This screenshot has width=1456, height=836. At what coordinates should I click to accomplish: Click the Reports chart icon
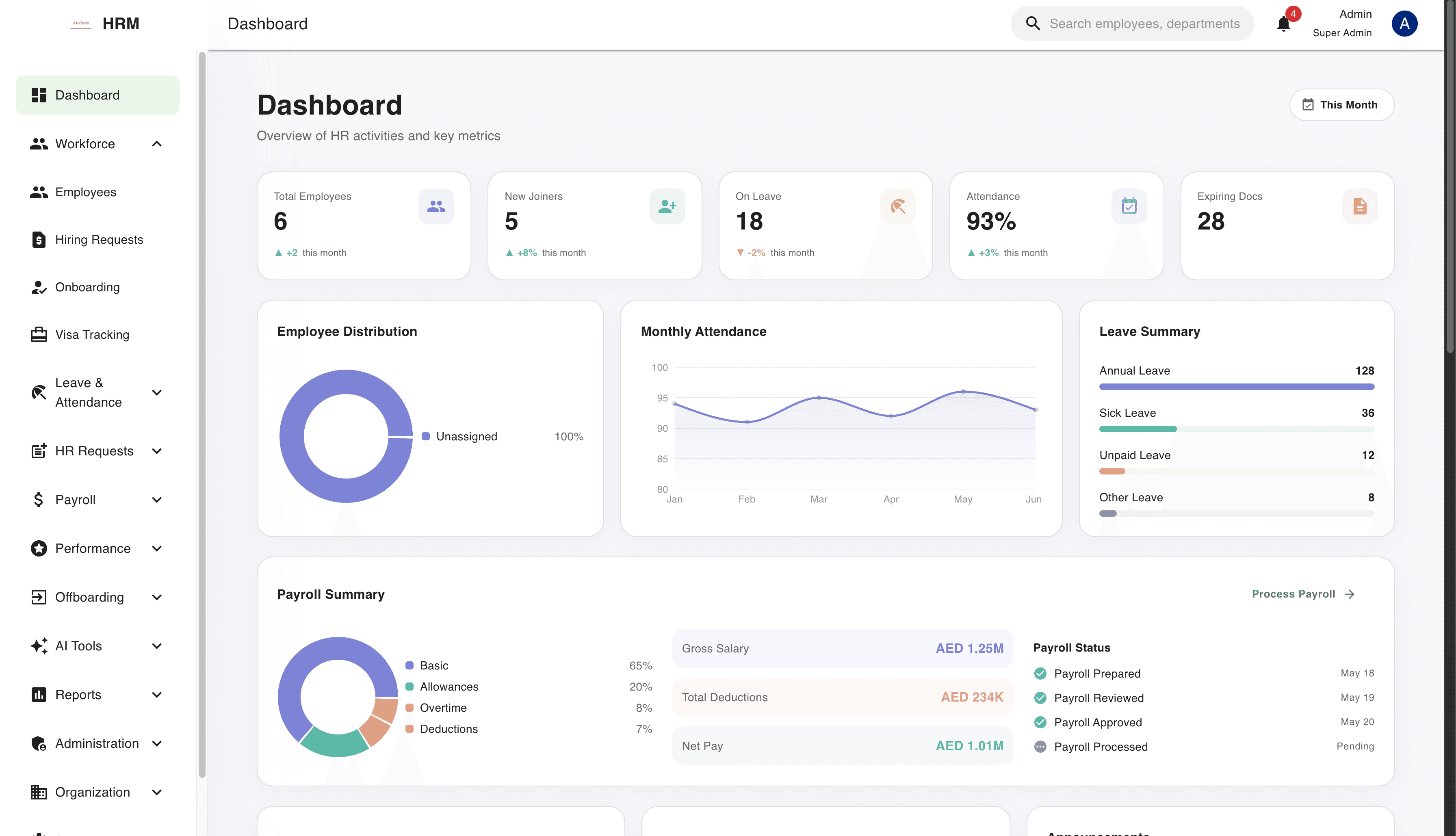[x=39, y=695]
